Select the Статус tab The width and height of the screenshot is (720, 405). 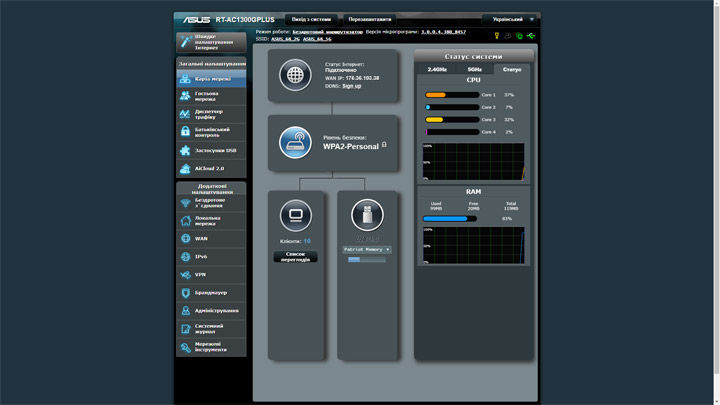[x=512, y=69]
